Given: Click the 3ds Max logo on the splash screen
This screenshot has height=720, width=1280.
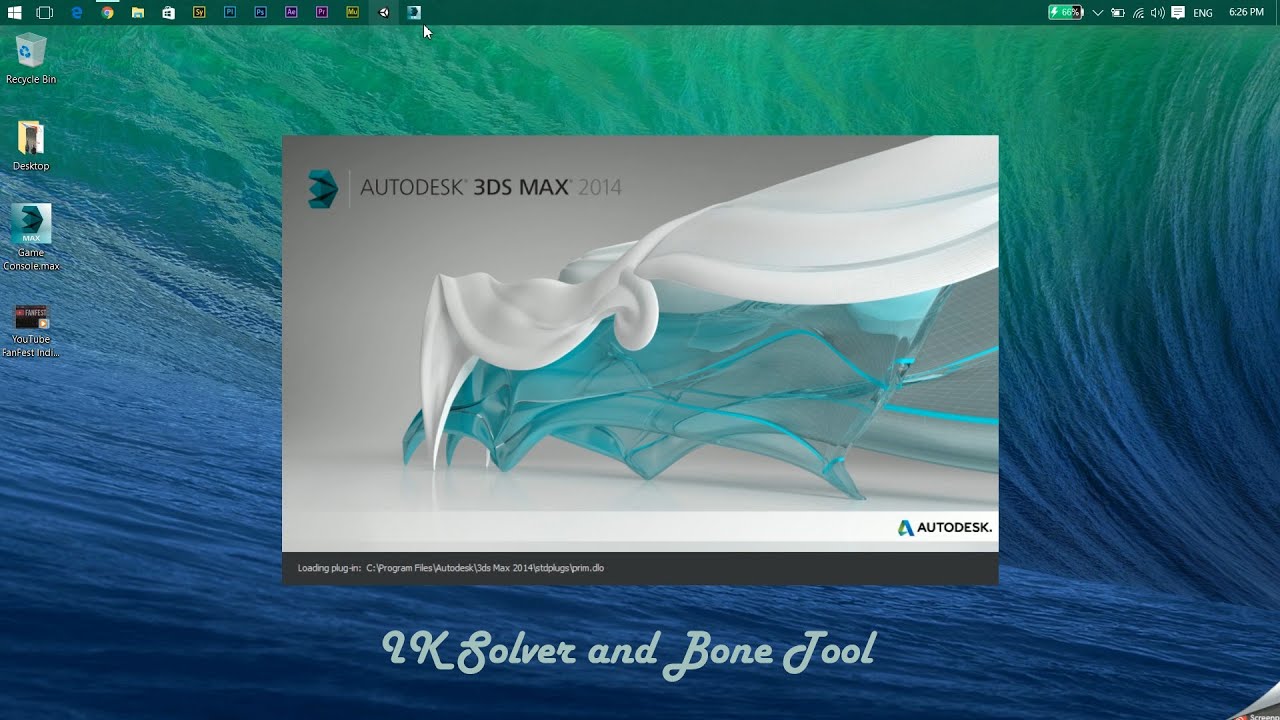Looking at the screenshot, I should click(x=323, y=188).
